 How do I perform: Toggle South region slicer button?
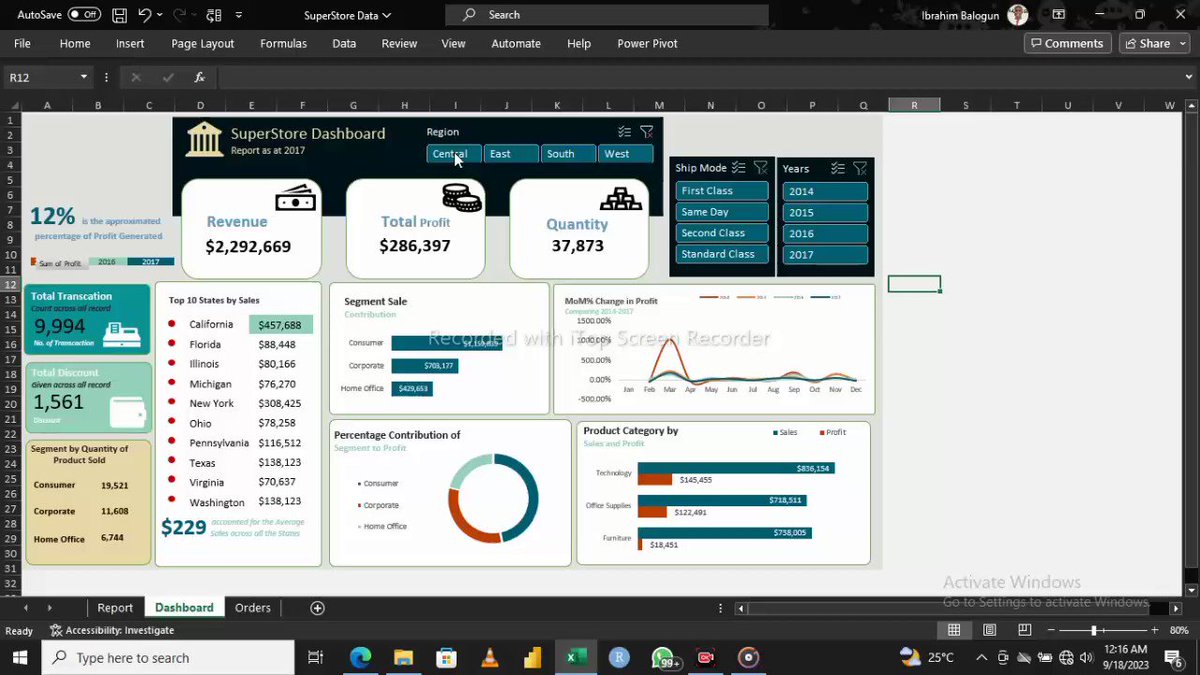(x=569, y=154)
